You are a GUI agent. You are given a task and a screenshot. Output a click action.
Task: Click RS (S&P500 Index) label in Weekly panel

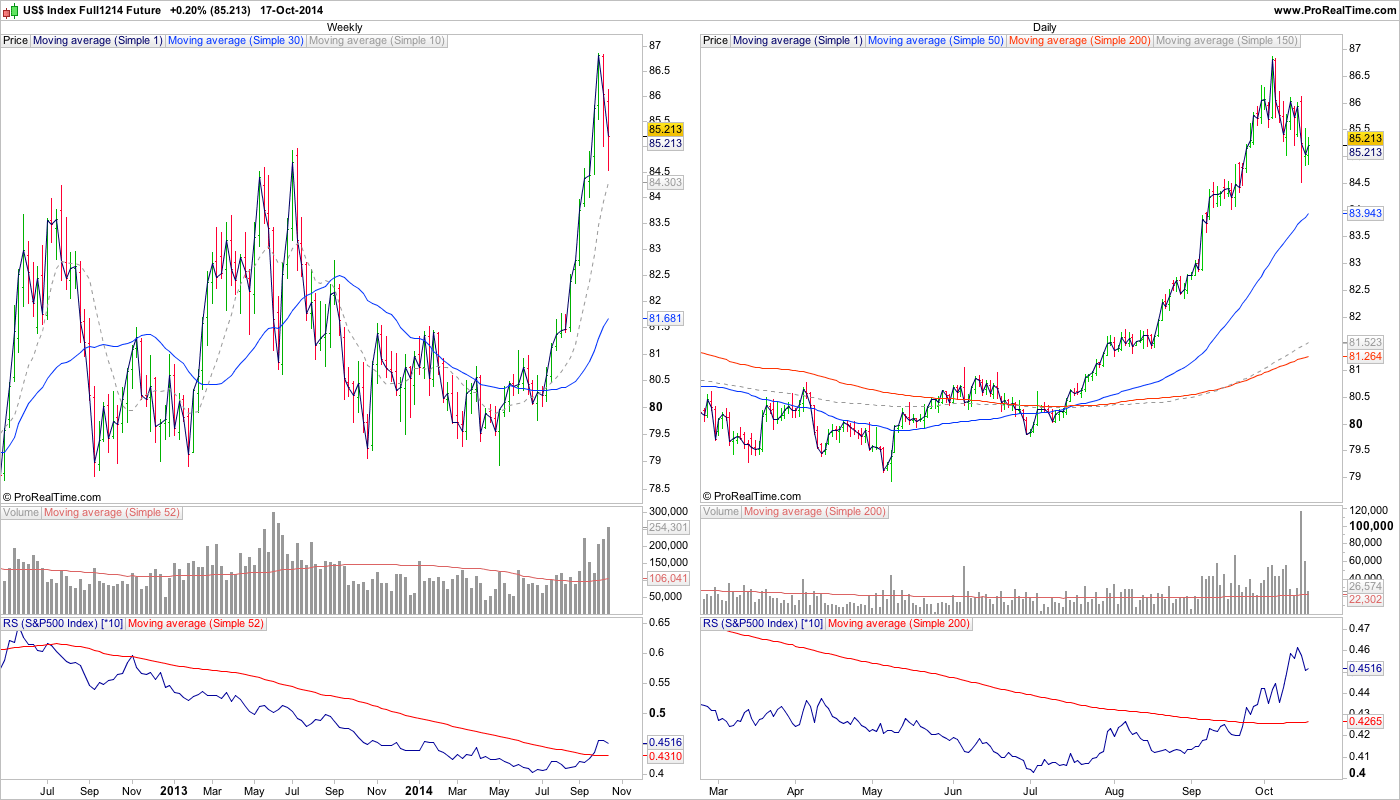tap(63, 624)
